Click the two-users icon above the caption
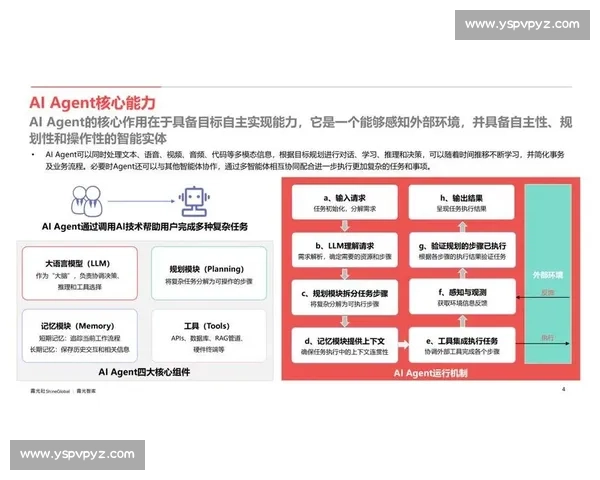The image size is (600, 480). tap(87, 201)
